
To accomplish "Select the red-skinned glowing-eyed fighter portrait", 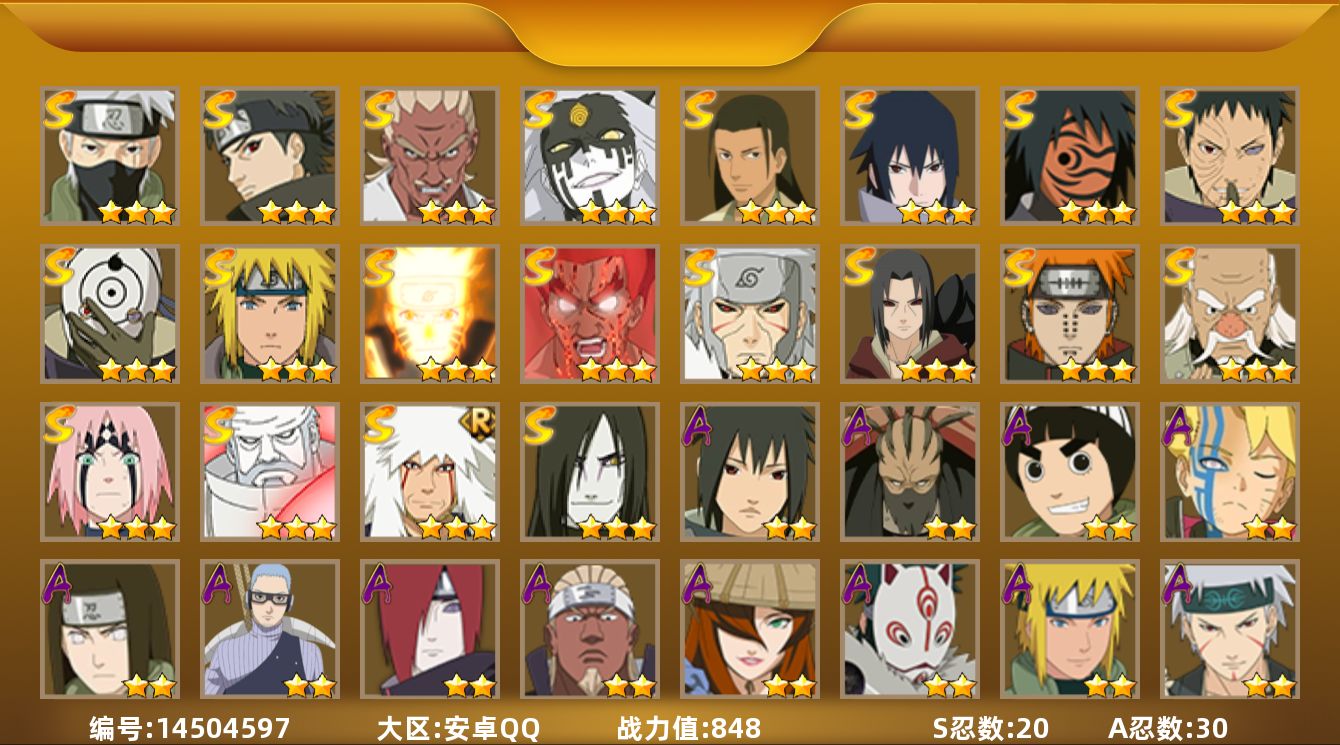I will coord(590,314).
